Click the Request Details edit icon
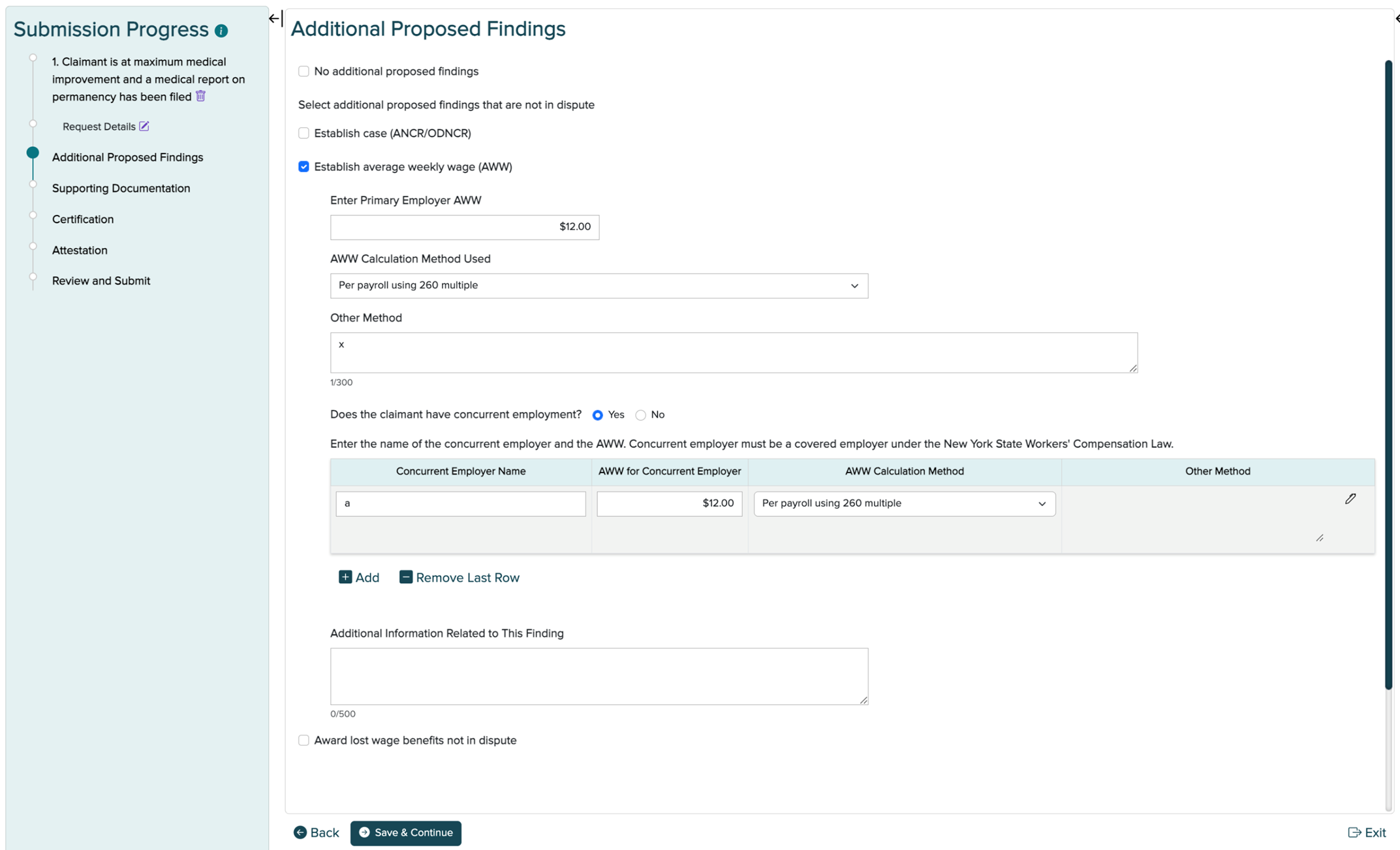The width and height of the screenshot is (1400, 850). [144, 126]
